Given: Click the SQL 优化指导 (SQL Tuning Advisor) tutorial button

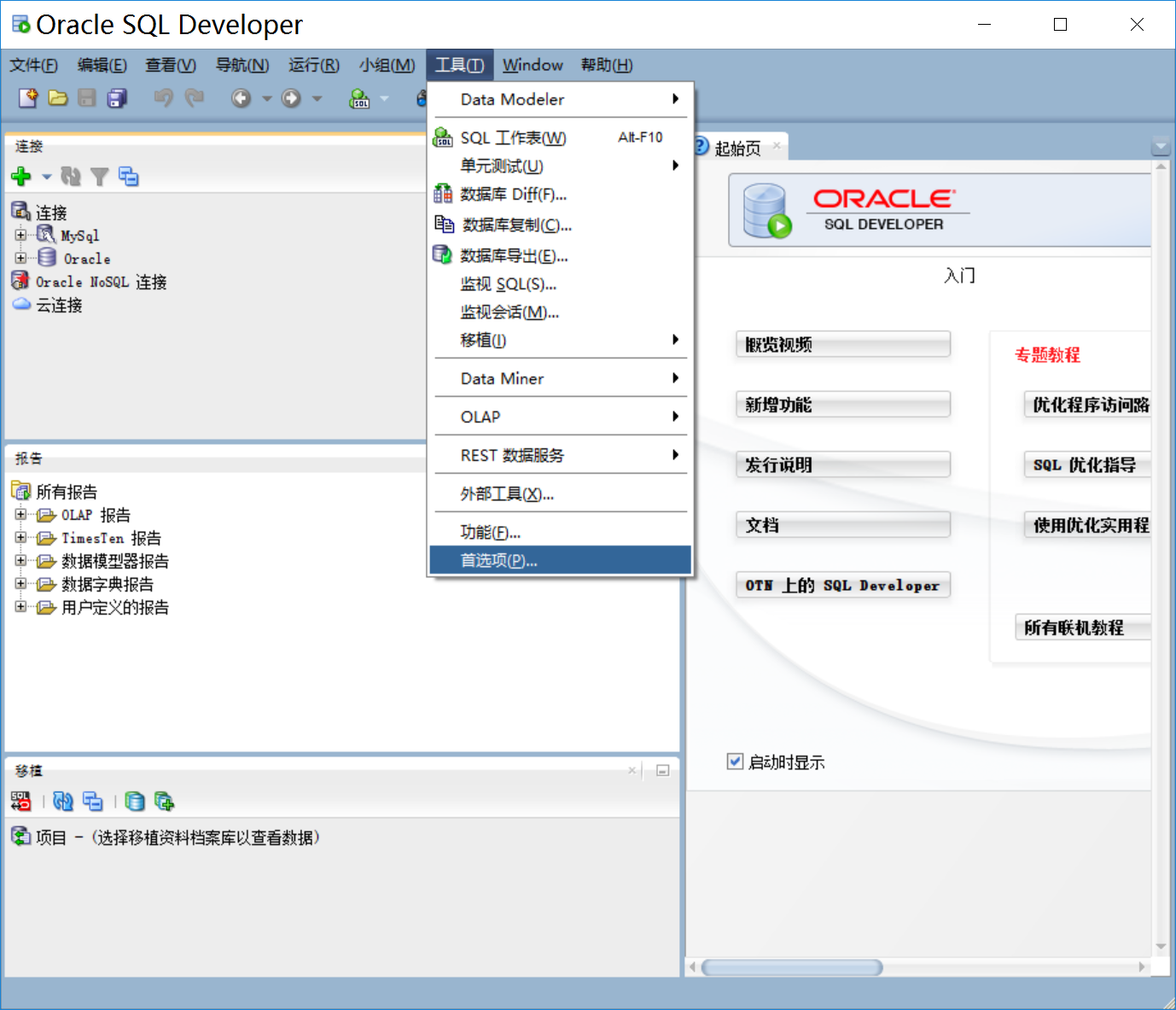Looking at the screenshot, I should pos(1087,464).
